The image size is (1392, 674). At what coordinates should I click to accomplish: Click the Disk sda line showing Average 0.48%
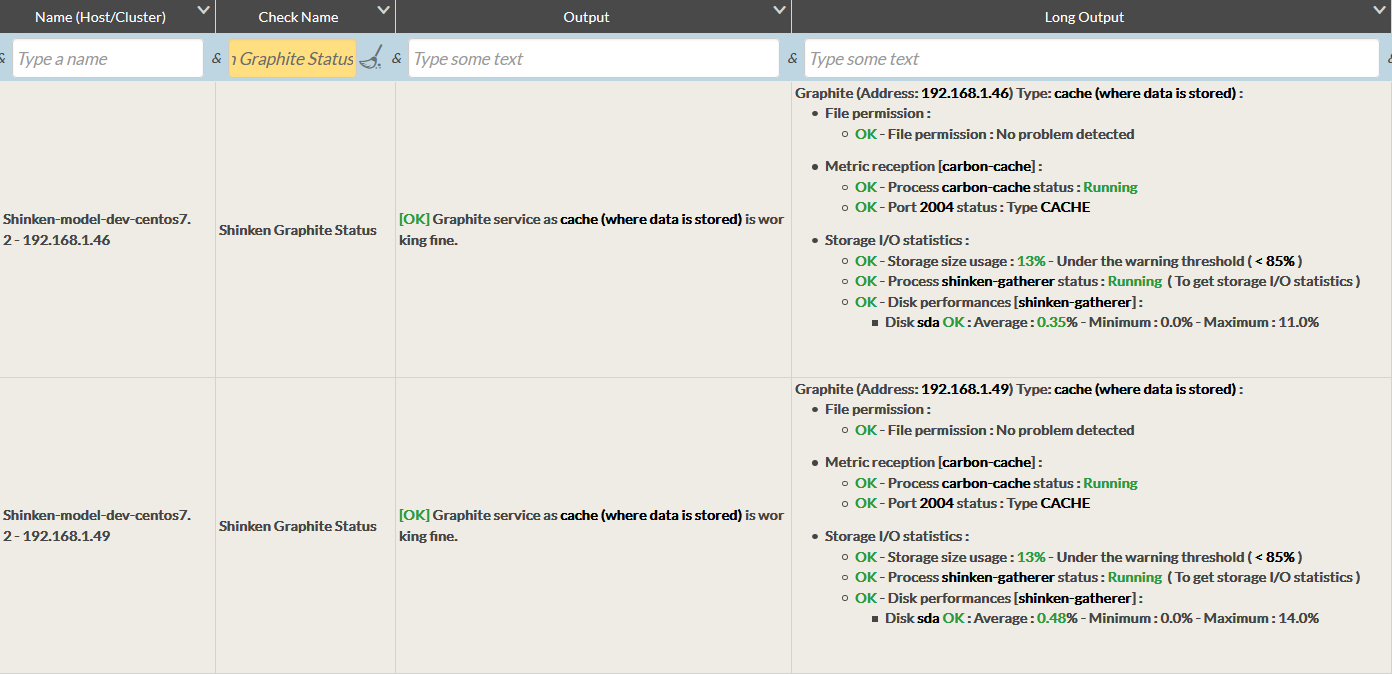pyautogui.click(x=1101, y=618)
